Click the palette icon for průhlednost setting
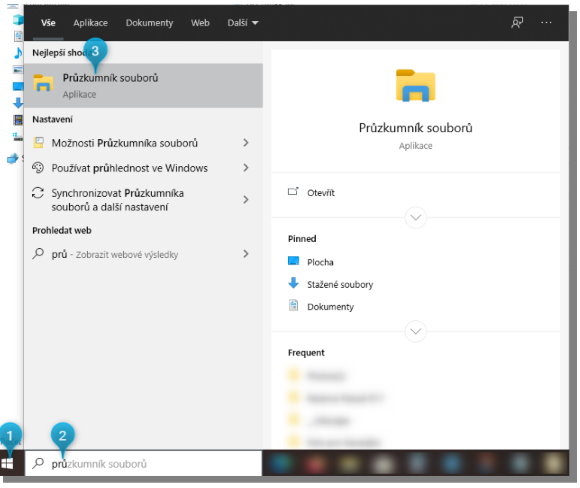580x488 pixels. pyautogui.click(x=38, y=168)
